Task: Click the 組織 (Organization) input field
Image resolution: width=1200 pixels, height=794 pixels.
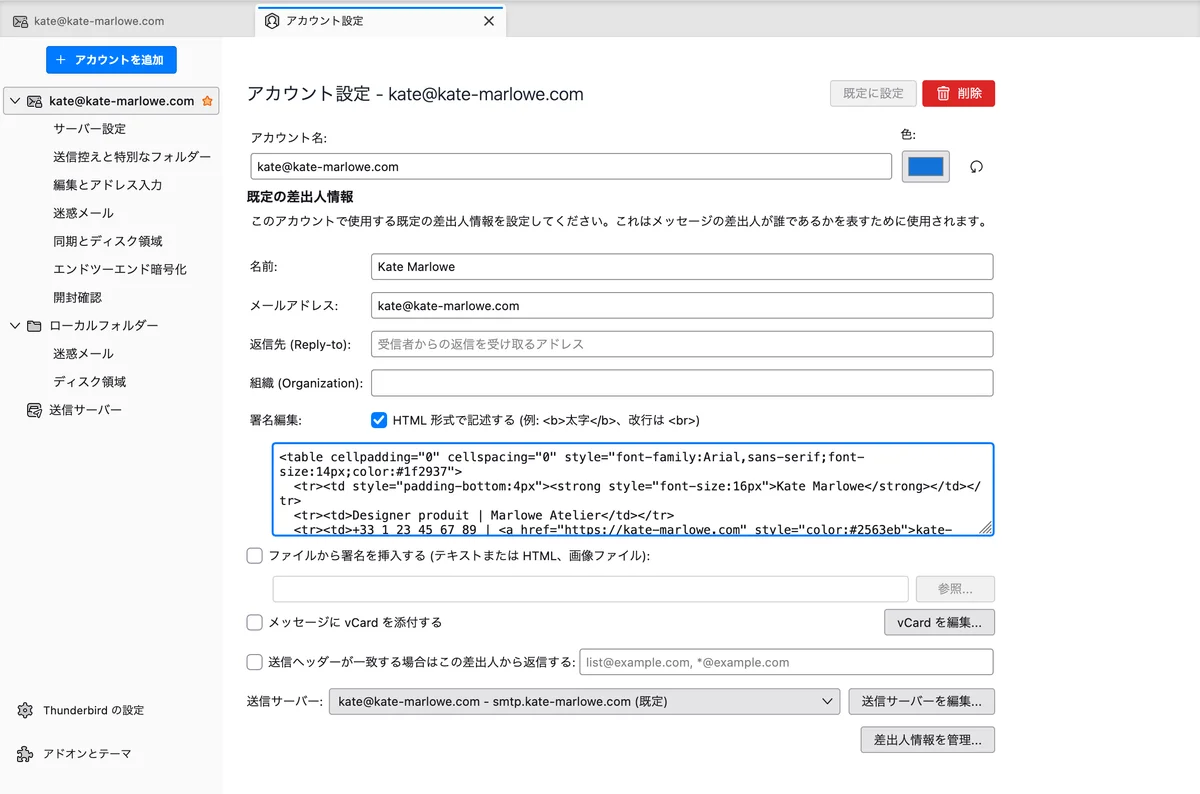Action: (682, 383)
